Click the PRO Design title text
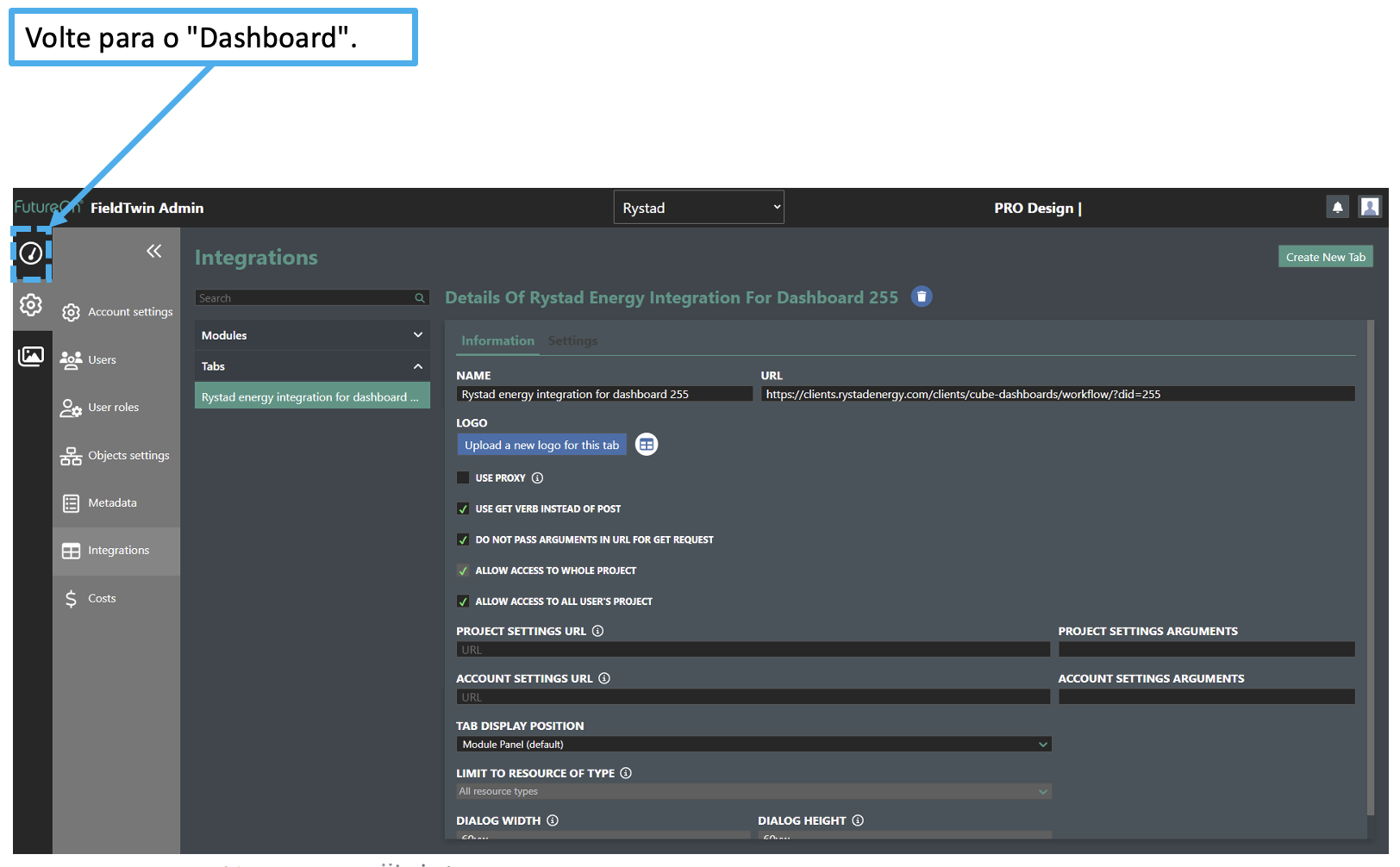 tap(1038, 209)
